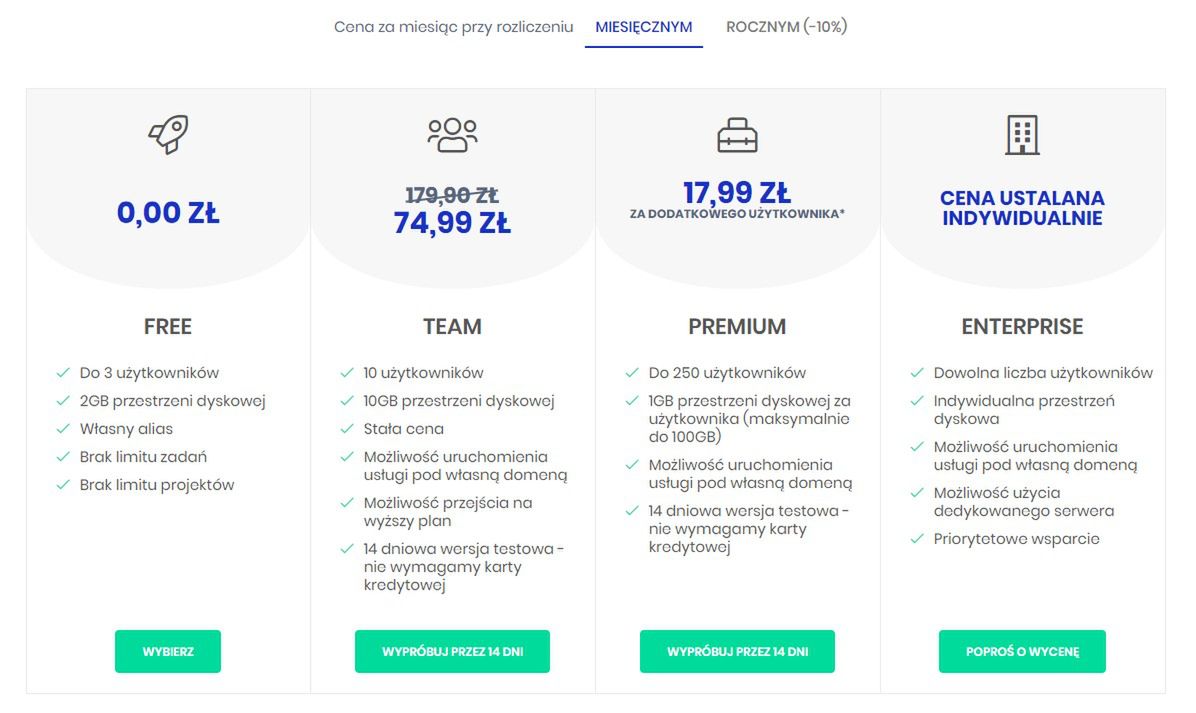The width and height of the screenshot is (1196, 713).
Task: Switch to MIESIĘCZNYM billing tab
Action: tap(644, 27)
